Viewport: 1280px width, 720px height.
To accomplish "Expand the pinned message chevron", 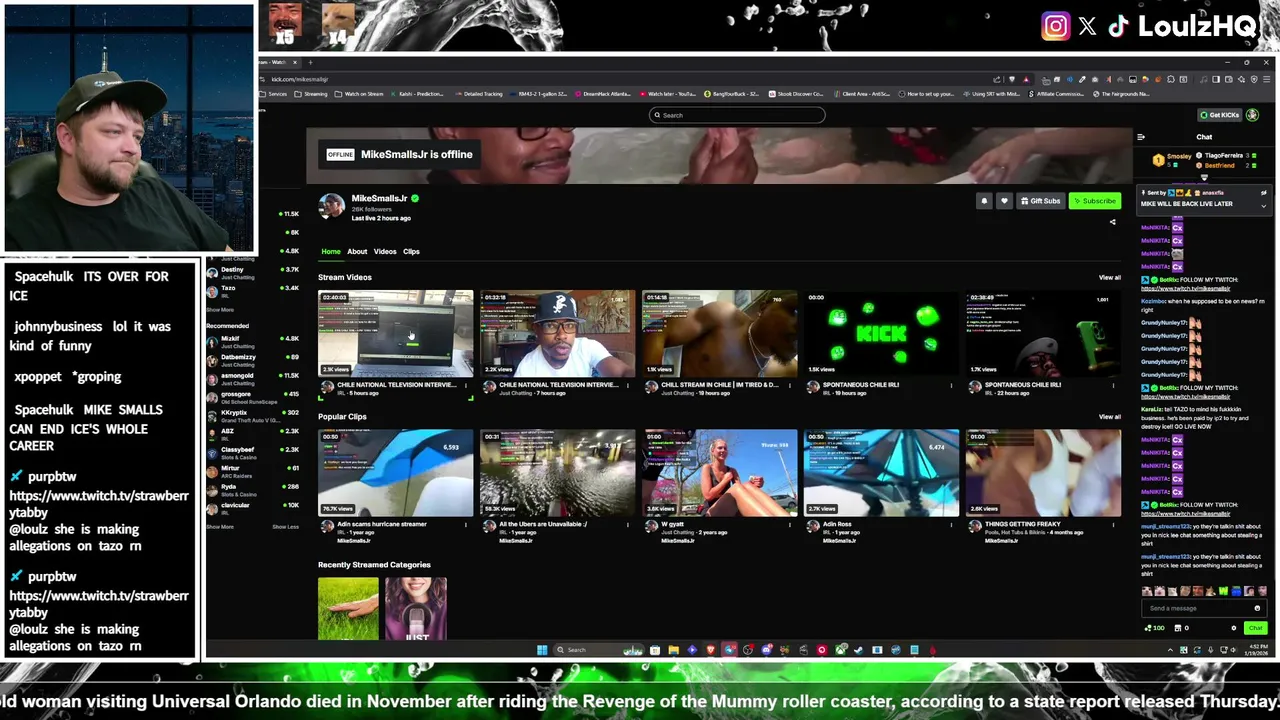I will click(x=1263, y=206).
